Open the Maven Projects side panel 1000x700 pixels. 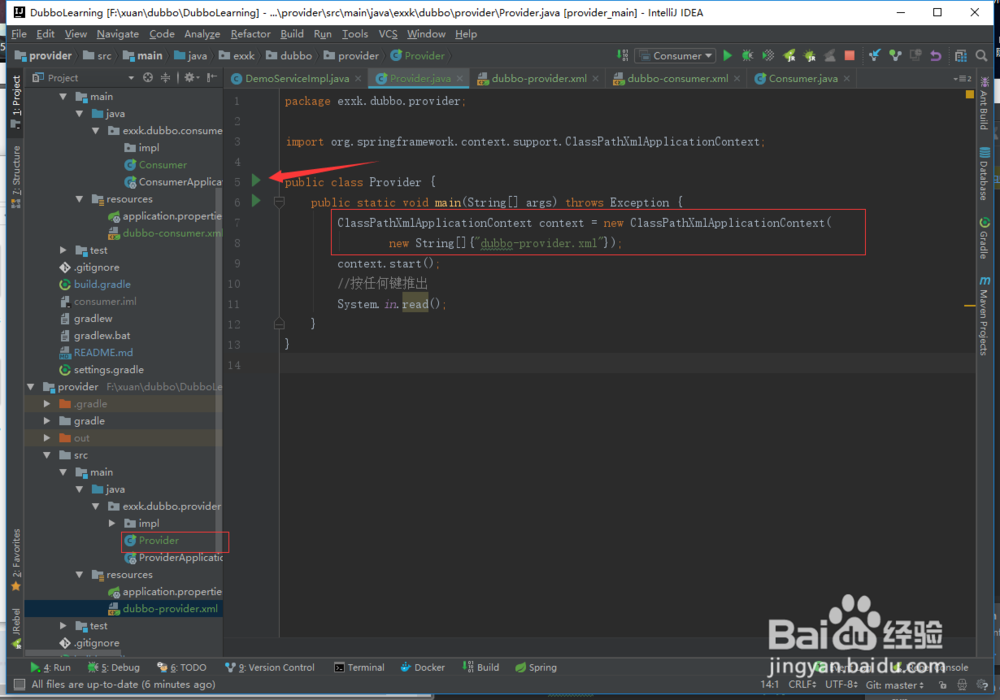tap(984, 316)
